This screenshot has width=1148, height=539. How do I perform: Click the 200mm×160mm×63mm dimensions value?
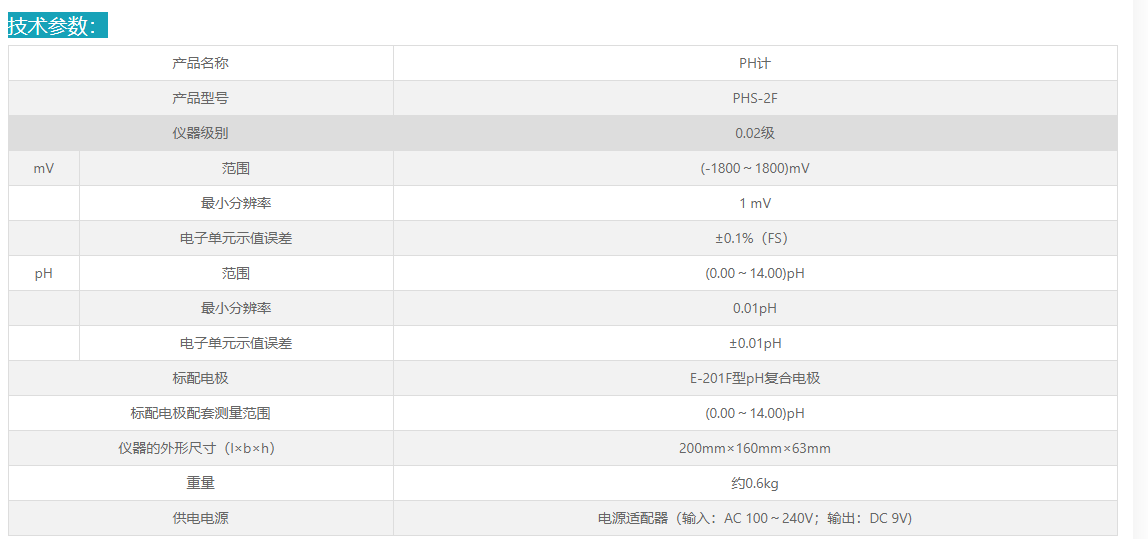pyautogui.click(x=754, y=448)
